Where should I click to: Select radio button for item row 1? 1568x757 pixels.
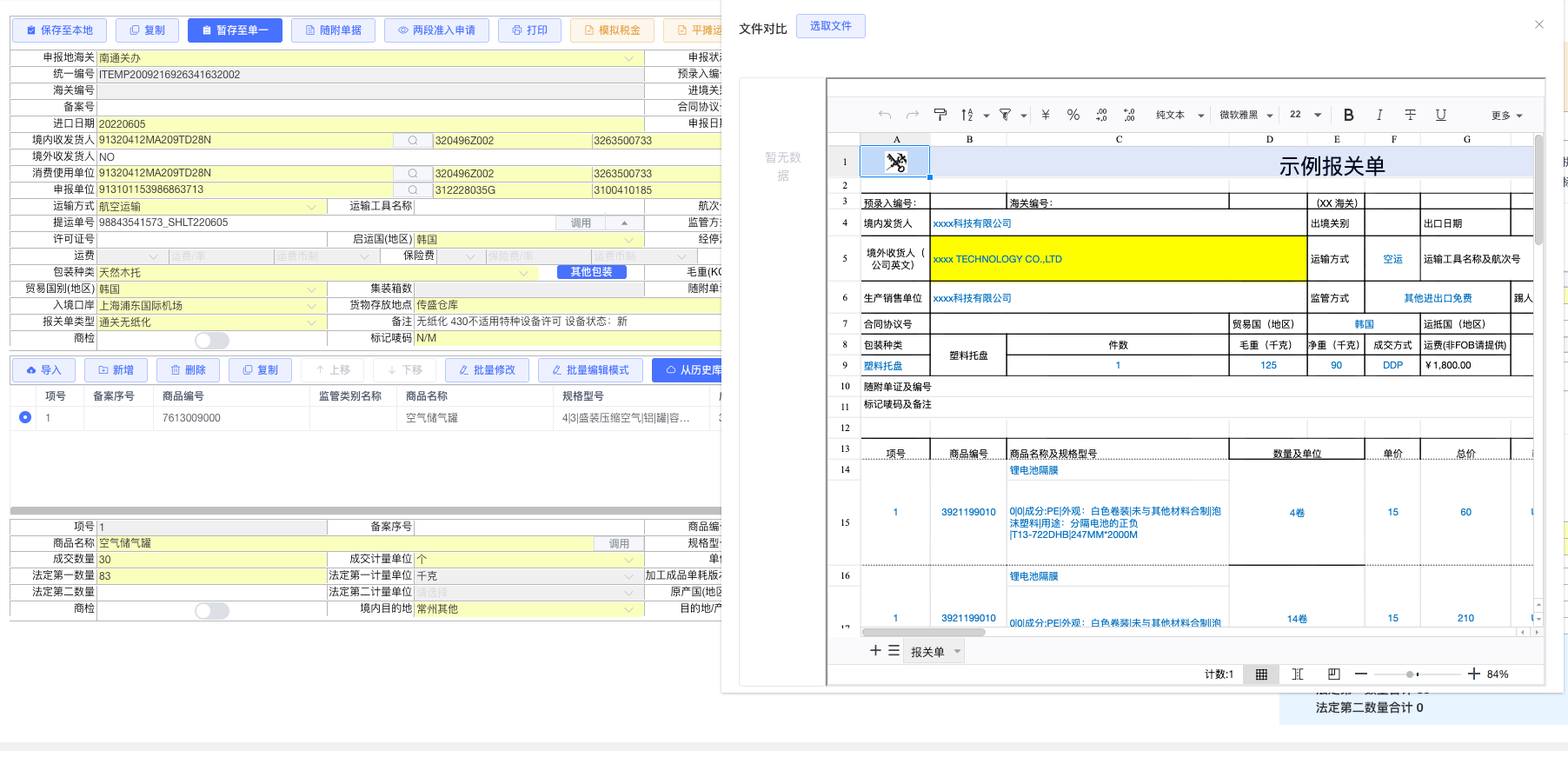(x=25, y=417)
